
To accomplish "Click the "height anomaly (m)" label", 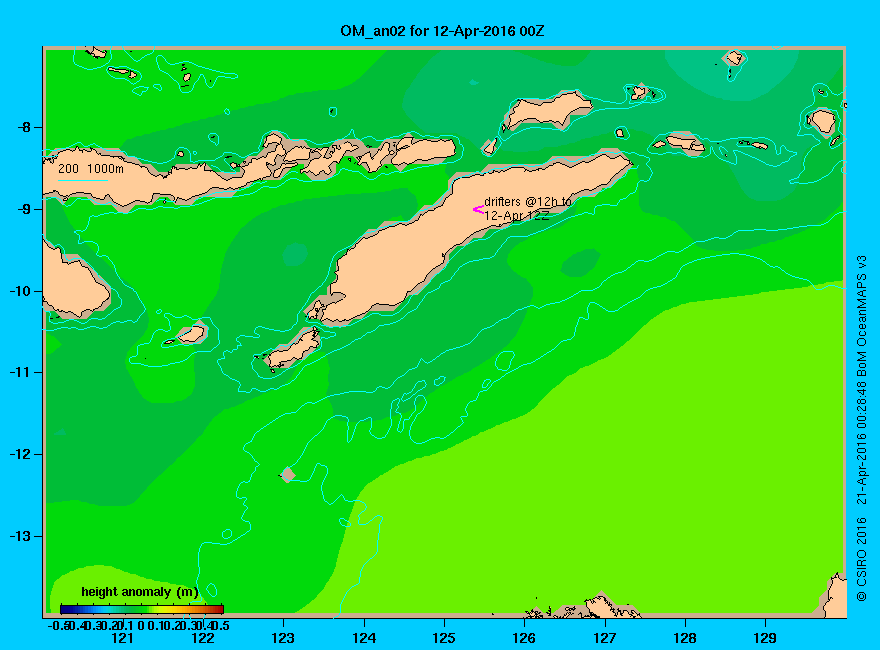I will point(140,592).
